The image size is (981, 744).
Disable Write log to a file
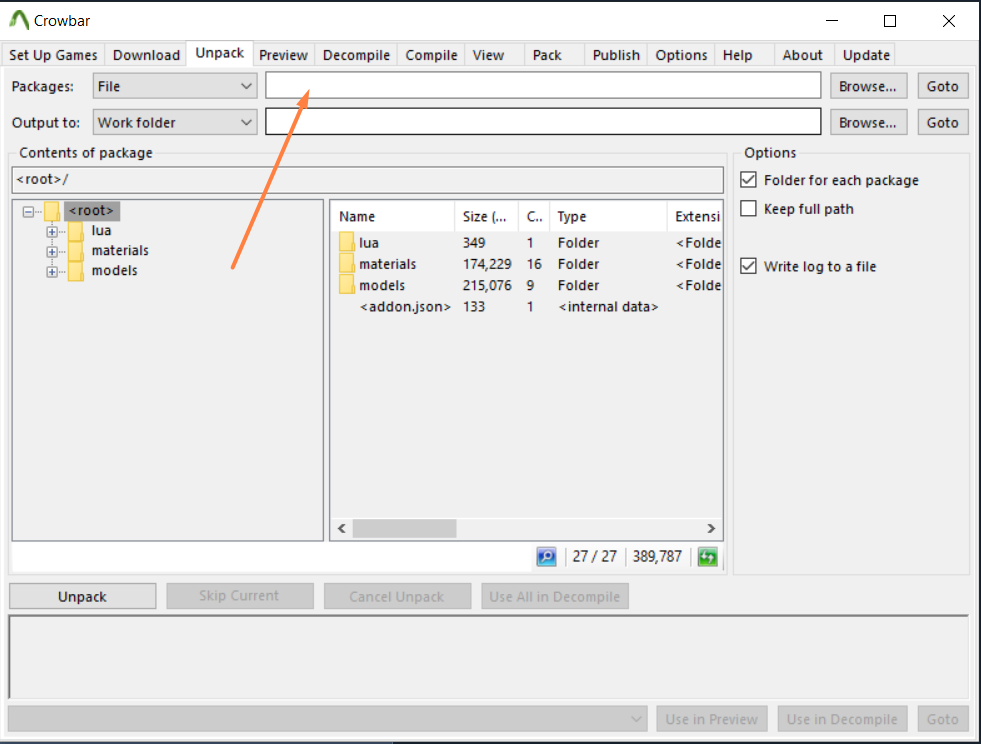tap(748, 266)
